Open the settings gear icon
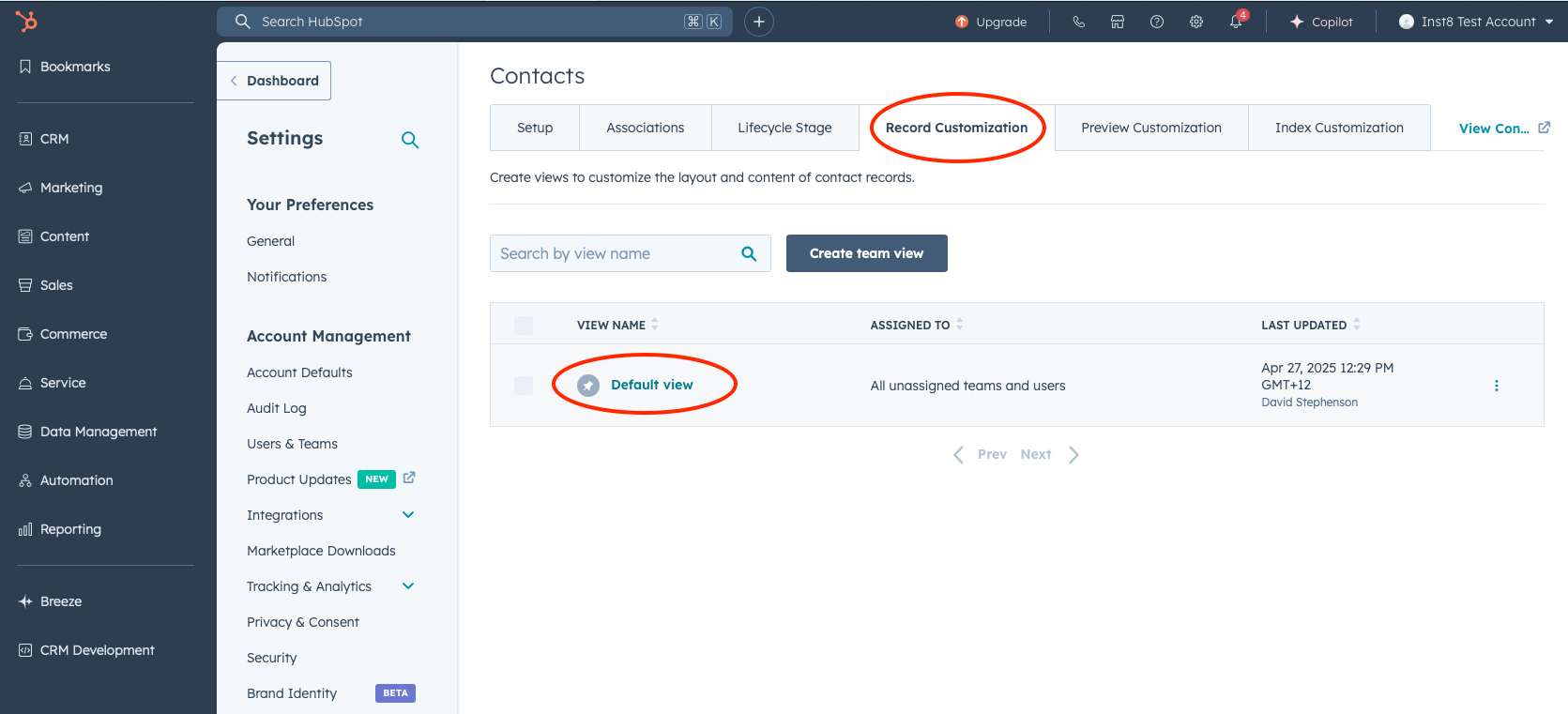This screenshot has height=714, width=1568. point(1196,22)
